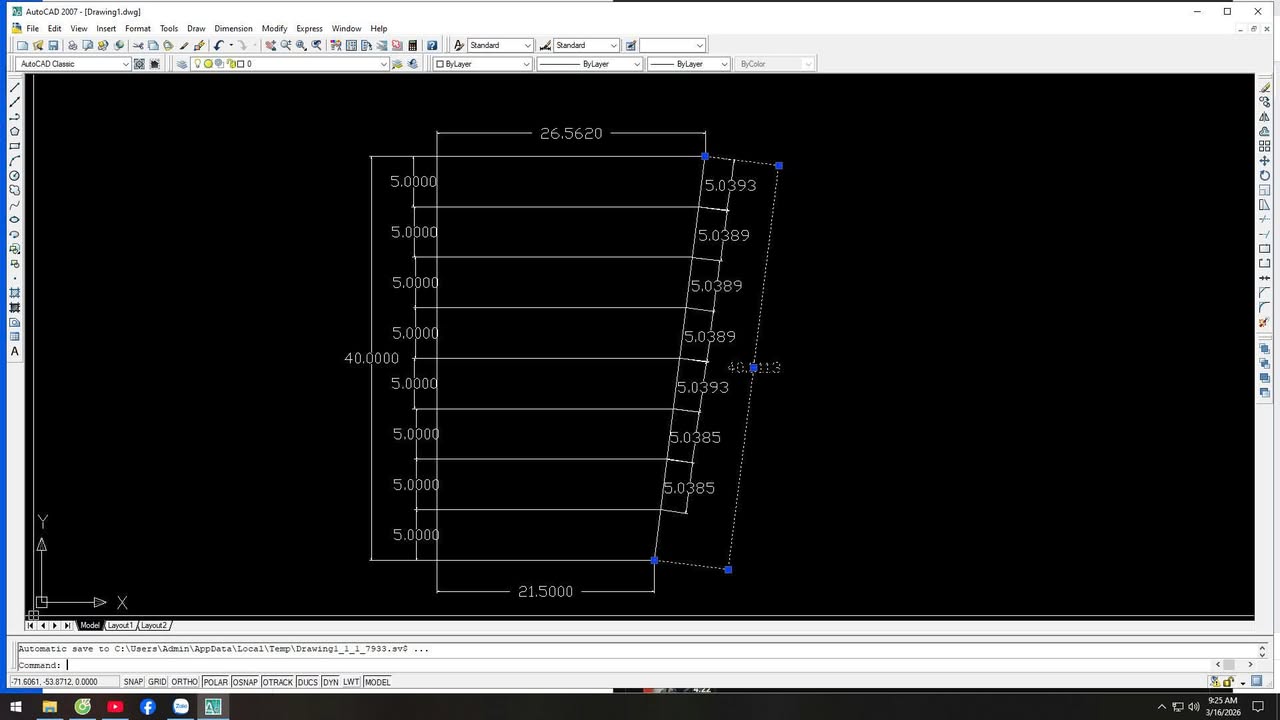Open the Help question mark icon
1280x720 pixels.
432,46
